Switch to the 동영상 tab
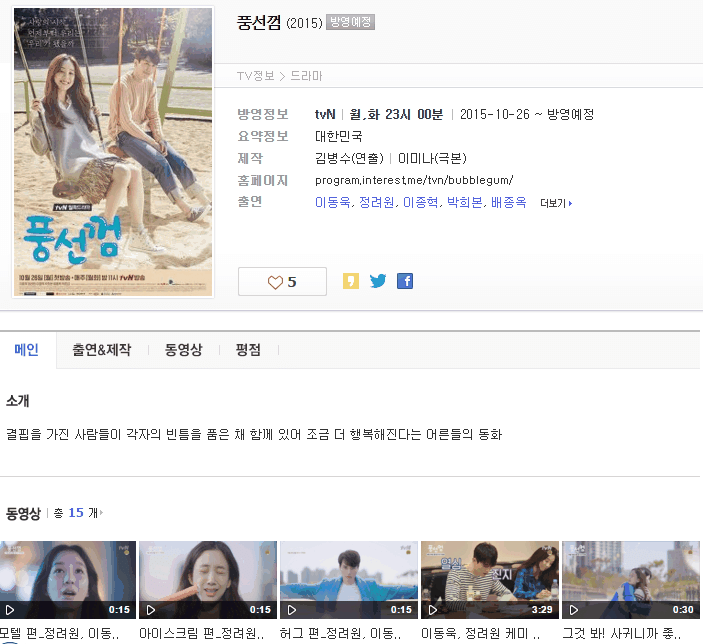Viewport: 703px width, 644px height. point(183,350)
